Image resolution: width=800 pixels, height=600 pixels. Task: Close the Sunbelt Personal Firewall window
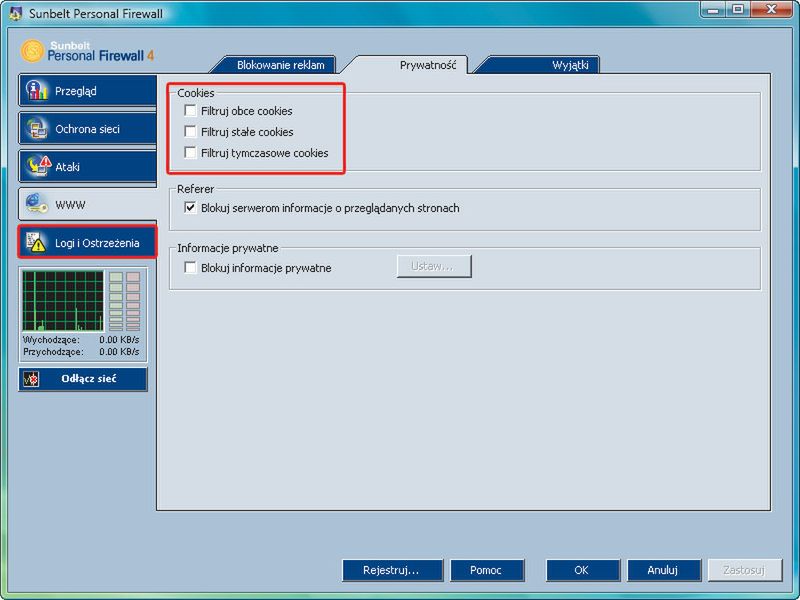click(x=771, y=10)
